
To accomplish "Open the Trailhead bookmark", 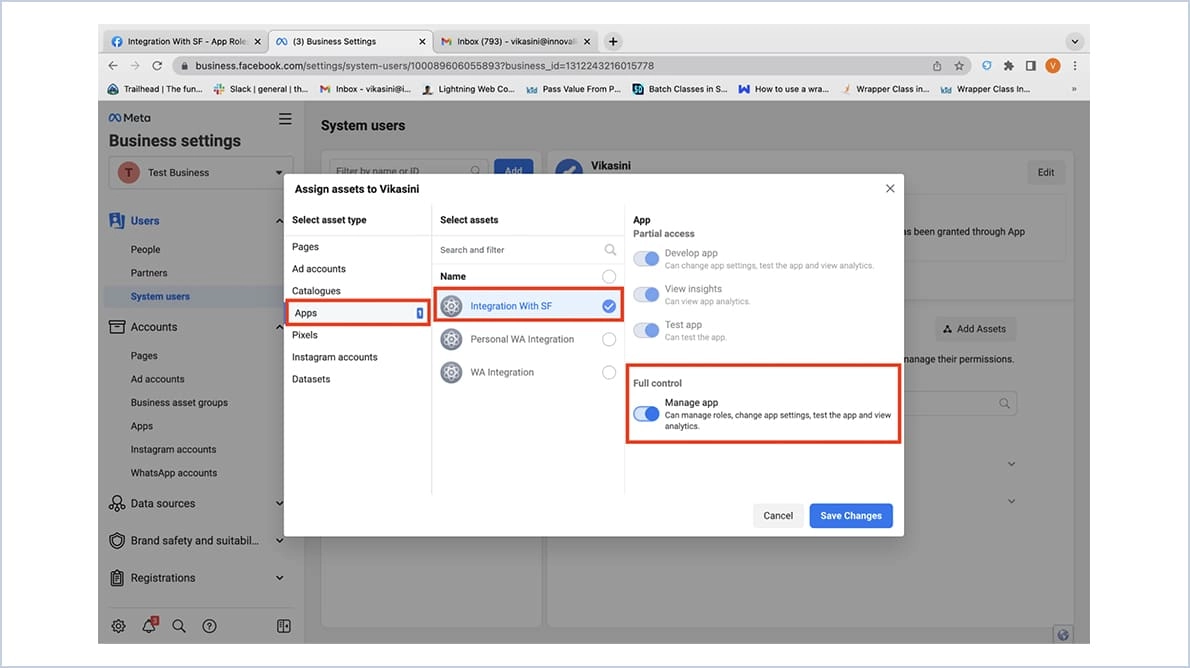I will (156, 89).
